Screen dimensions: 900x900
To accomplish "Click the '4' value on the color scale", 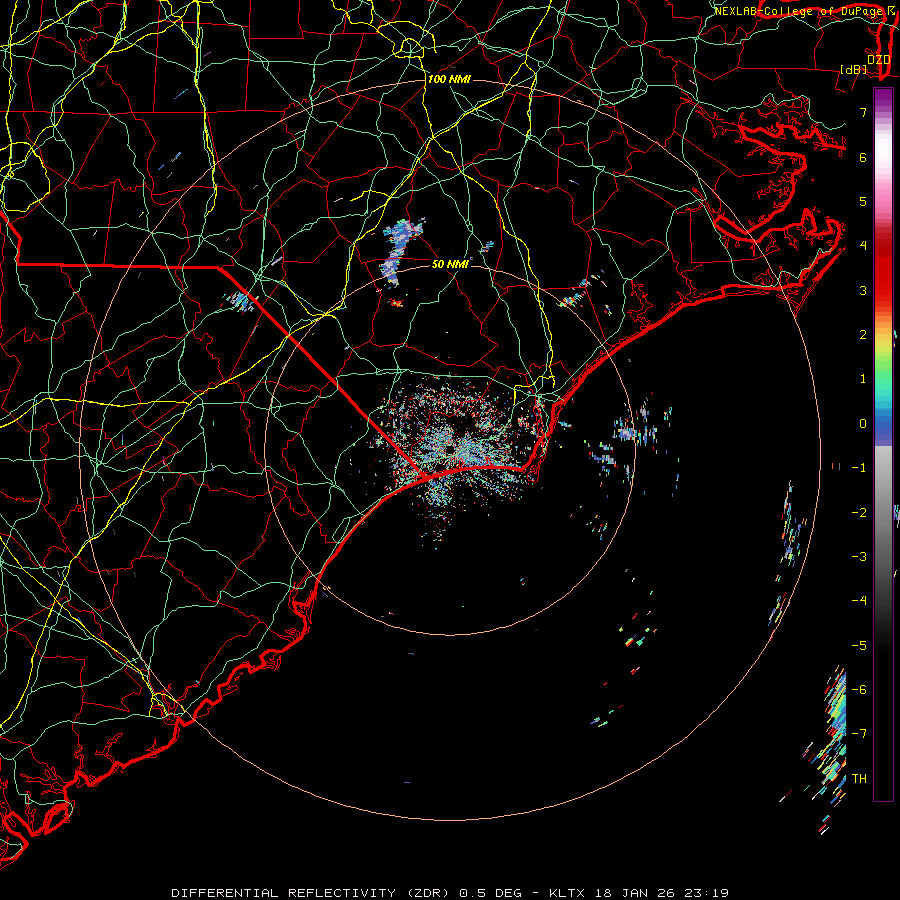I will point(863,246).
